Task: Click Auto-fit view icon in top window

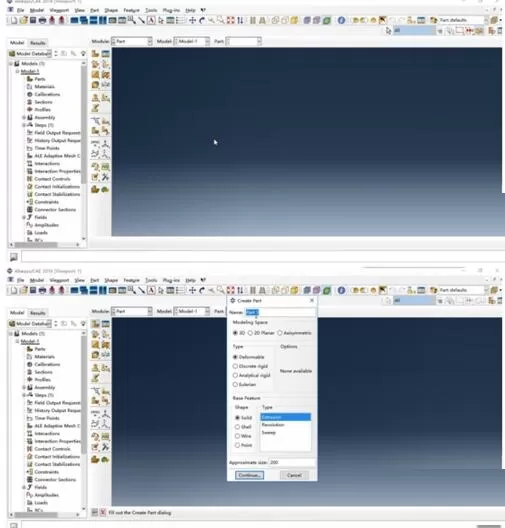Action: click(230, 21)
